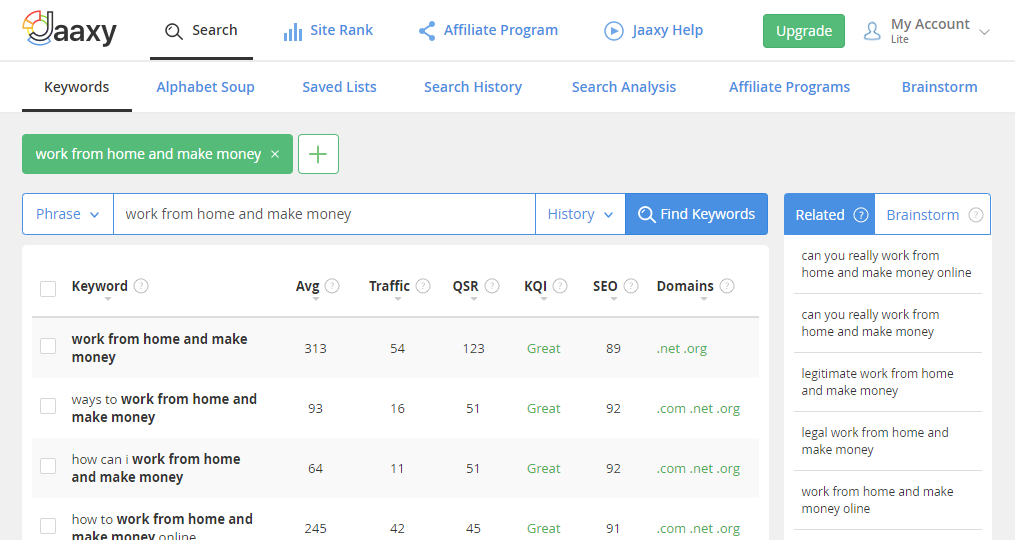Click help icon next to QSR header
Viewport: 1015px width, 540px height.
(492, 286)
